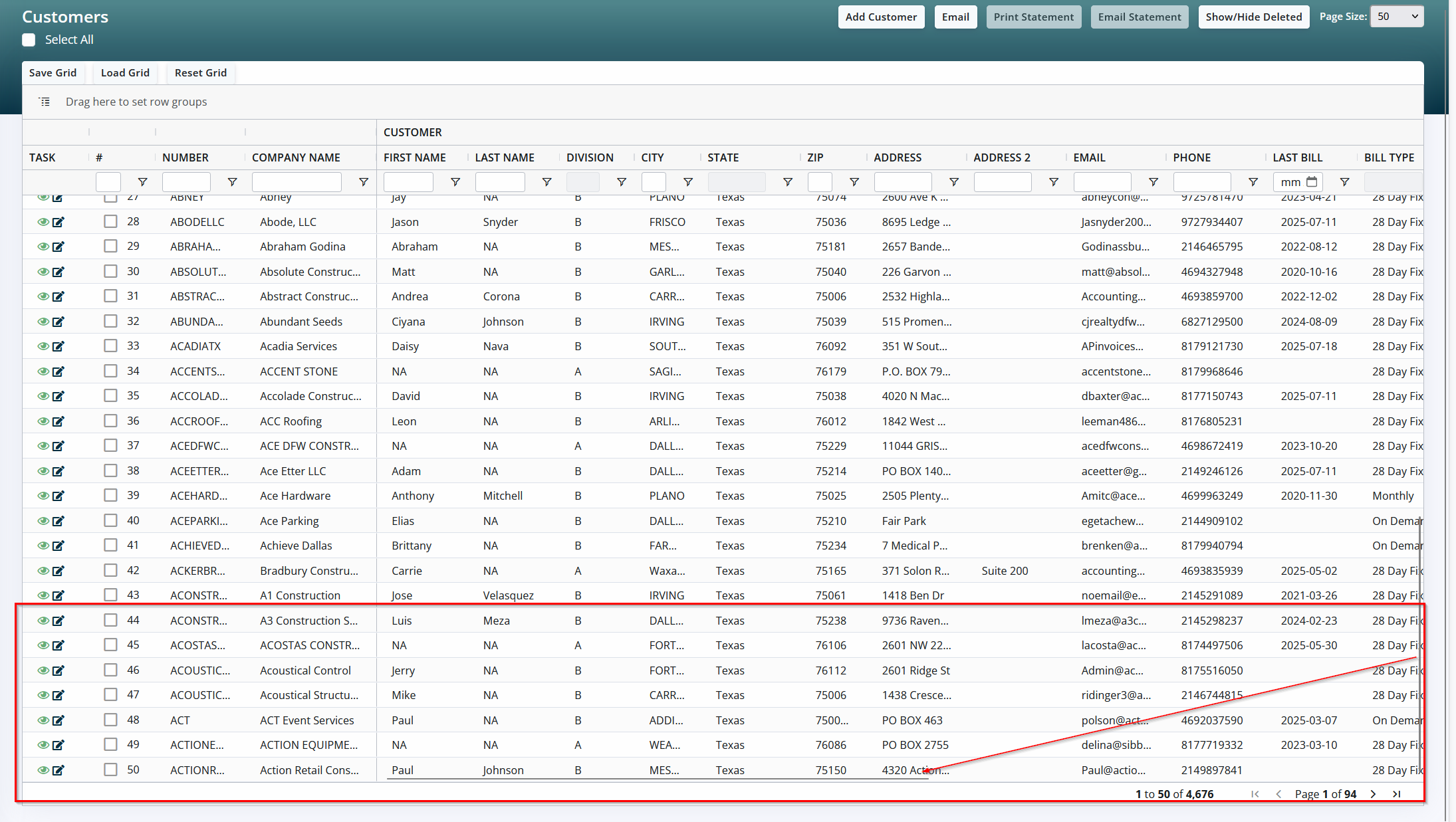Click row groups list icon
This screenshot has width=1456, height=822.
pos(45,102)
